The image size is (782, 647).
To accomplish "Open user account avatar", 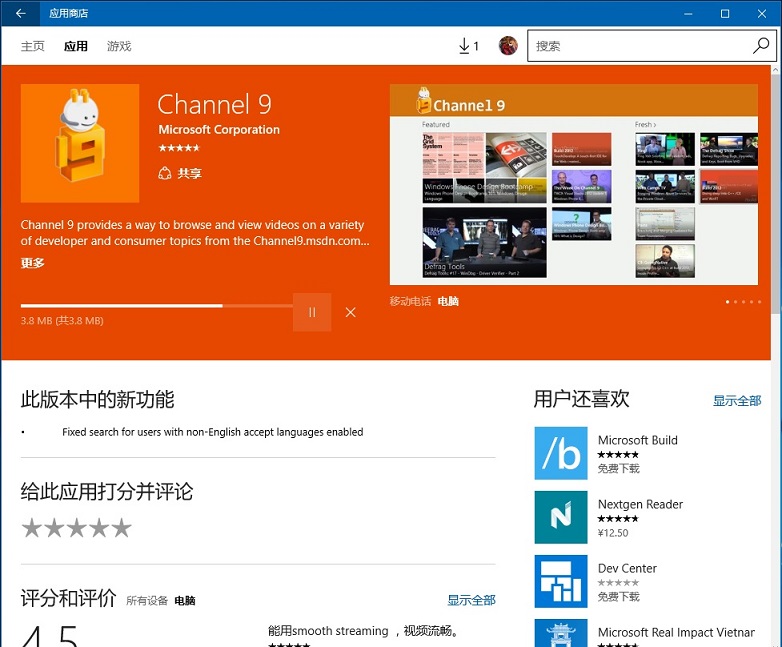I will tap(508, 46).
